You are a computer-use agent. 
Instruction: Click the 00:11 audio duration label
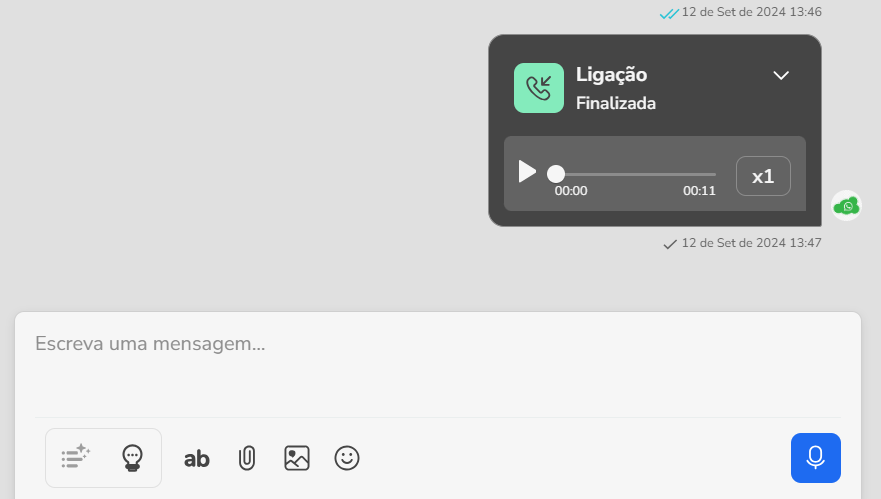(699, 191)
